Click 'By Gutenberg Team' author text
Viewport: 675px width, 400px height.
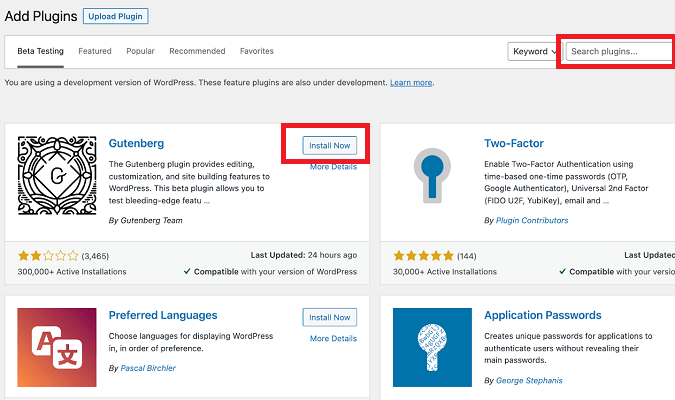click(x=146, y=220)
